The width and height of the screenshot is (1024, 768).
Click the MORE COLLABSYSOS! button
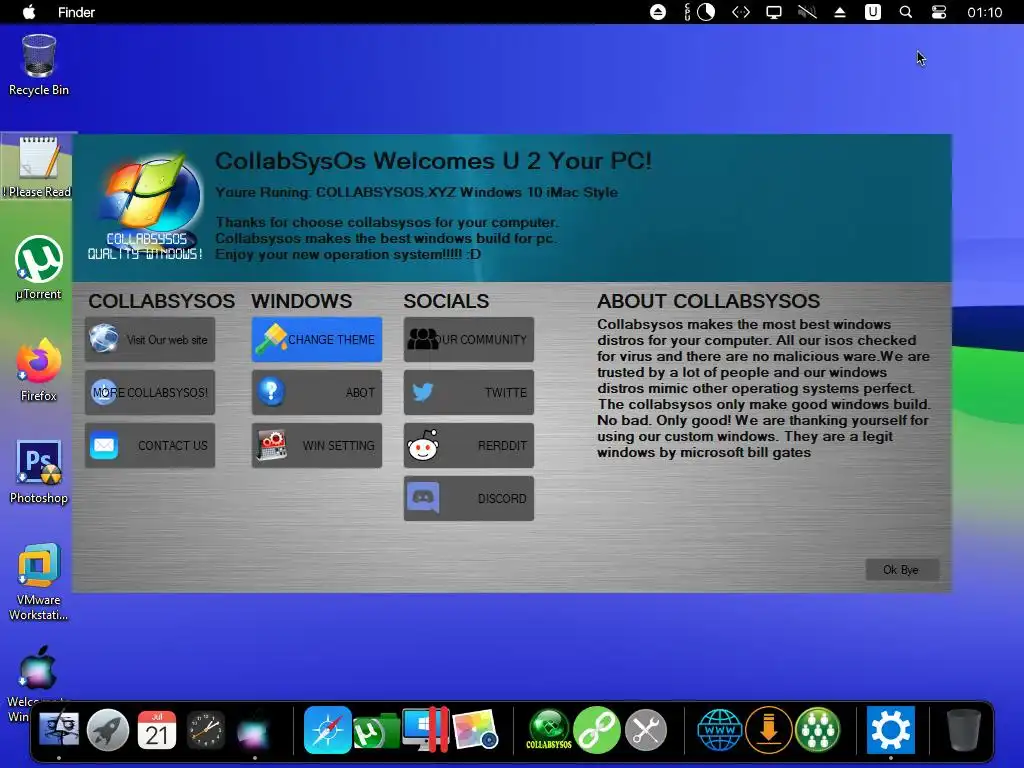pos(150,392)
